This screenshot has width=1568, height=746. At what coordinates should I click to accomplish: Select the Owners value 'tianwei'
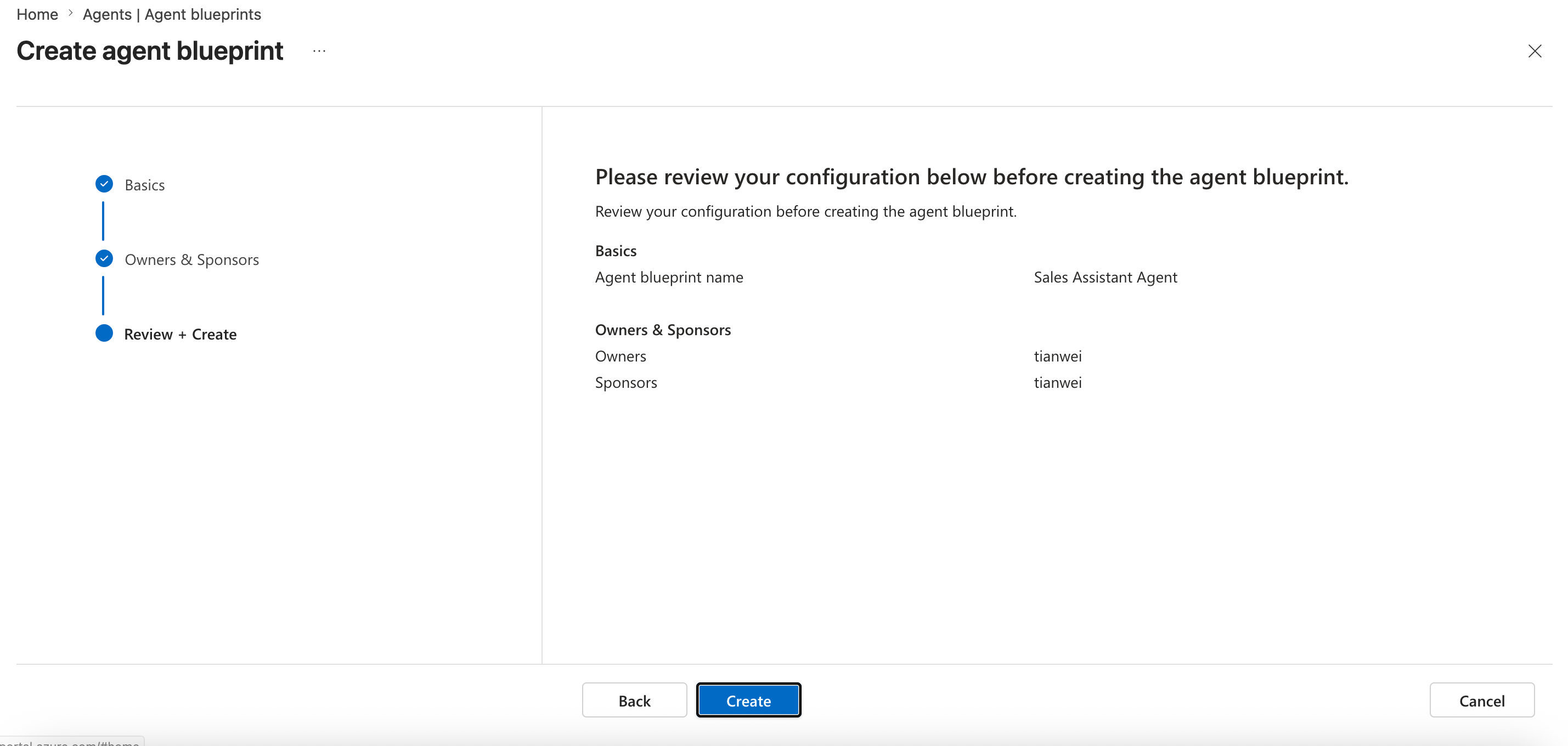tap(1058, 357)
